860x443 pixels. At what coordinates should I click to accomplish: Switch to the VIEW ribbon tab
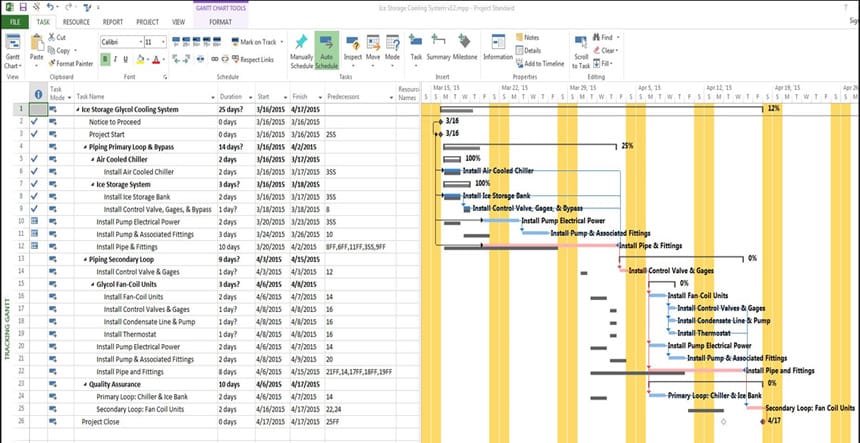pos(179,22)
